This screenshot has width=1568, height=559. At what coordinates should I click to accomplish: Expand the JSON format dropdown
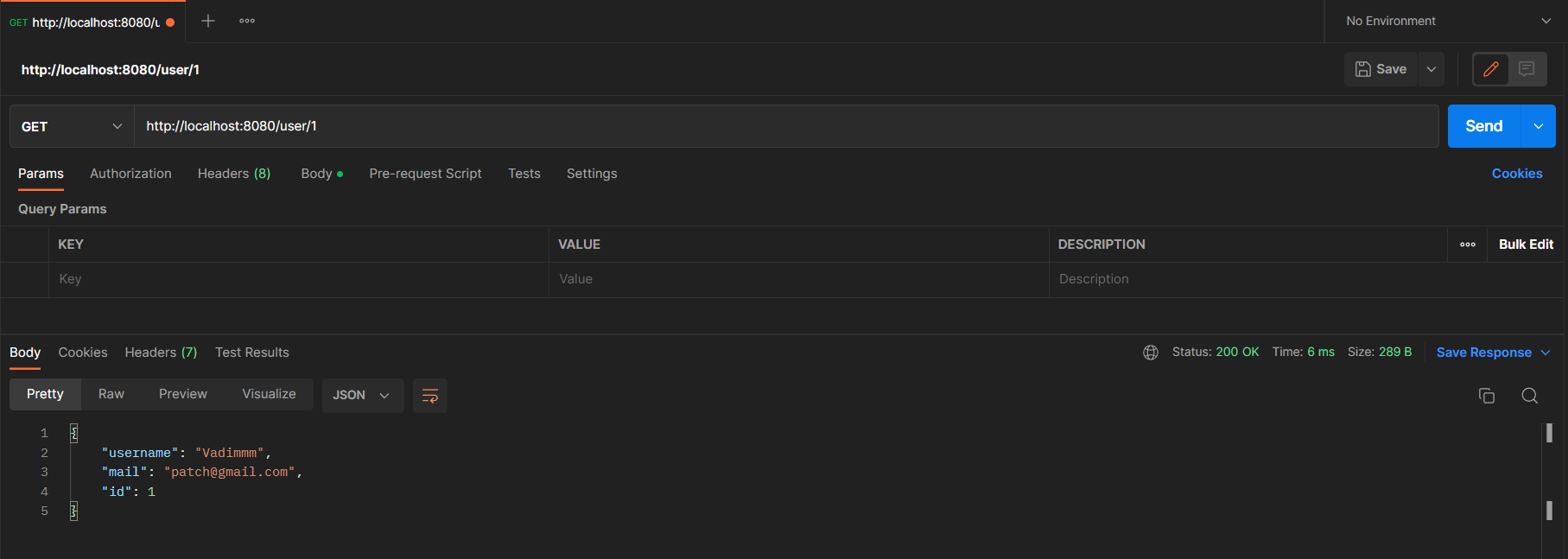coord(362,396)
